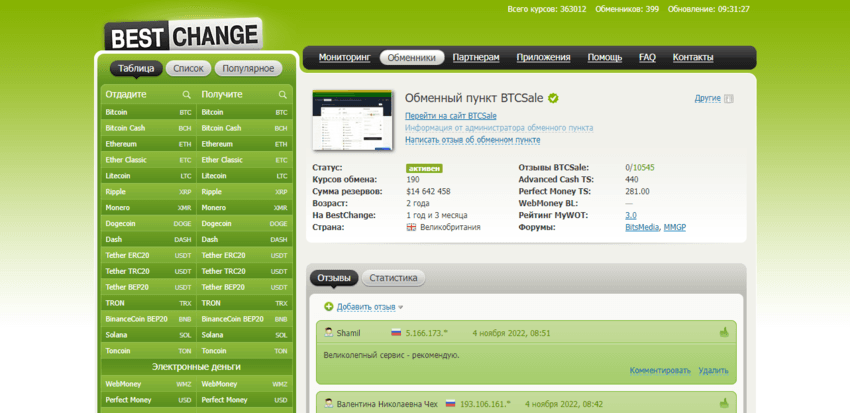Click the user avatar icon next to Shamil
The width and height of the screenshot is (850, 413).
click(x=327, y=332)
